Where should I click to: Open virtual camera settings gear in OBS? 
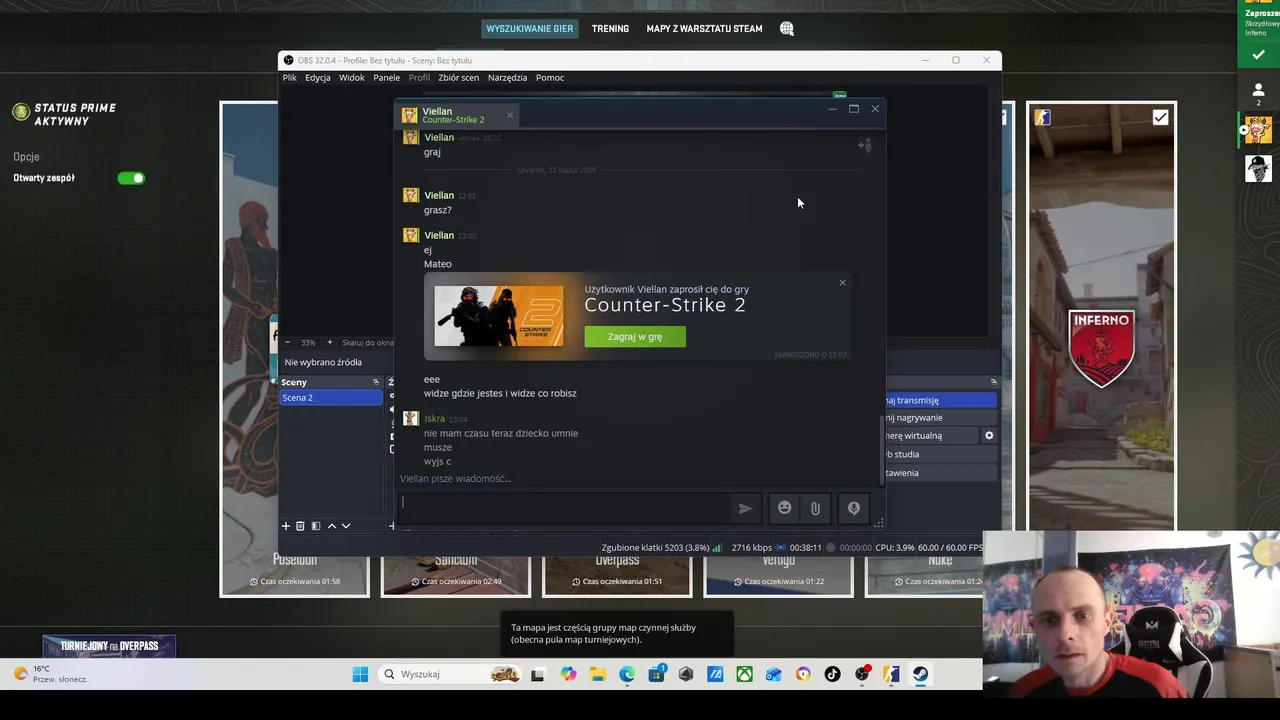pyautogui.click(x=989, y=436)
